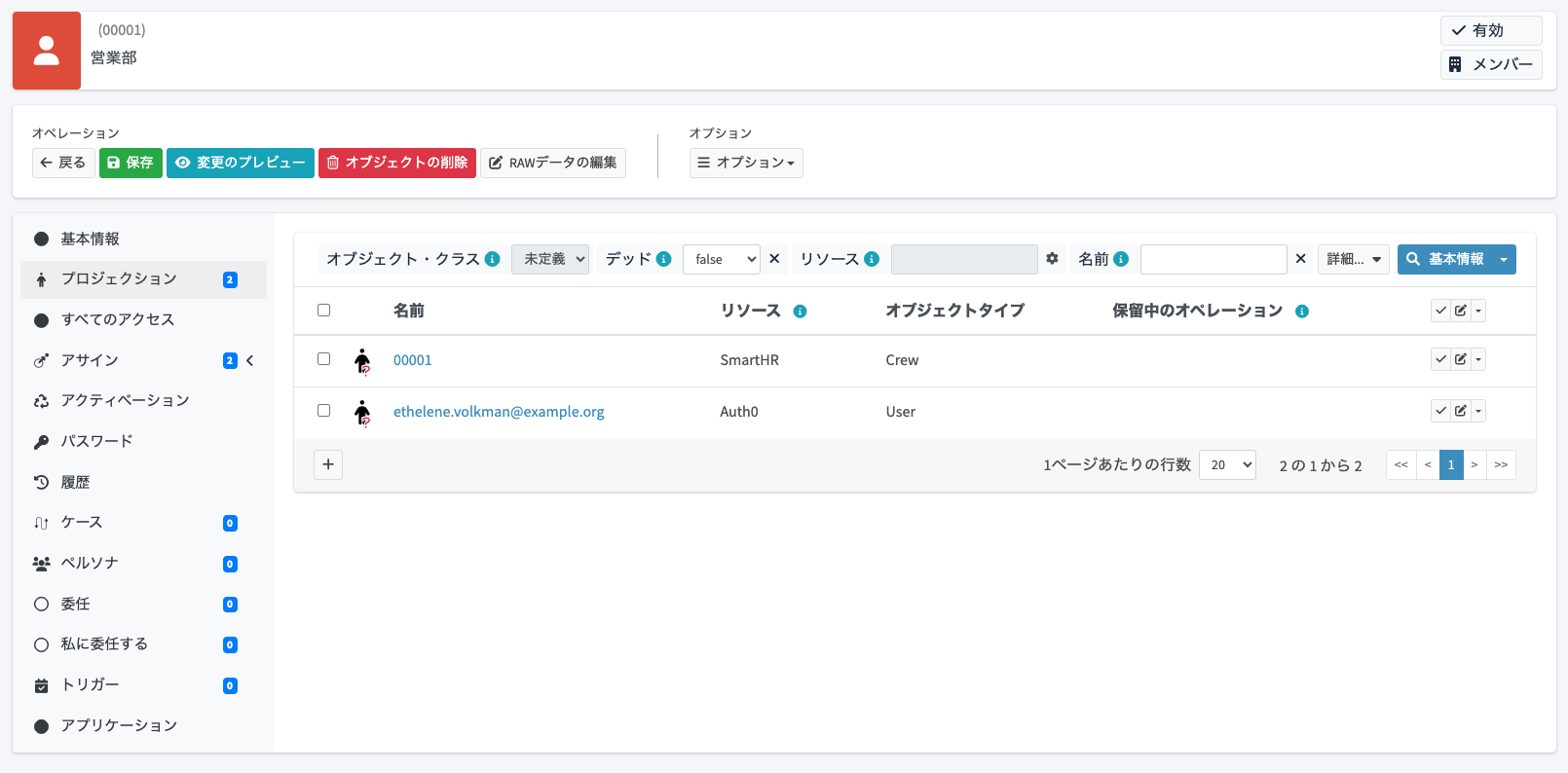Click the header row edit action icon

pos(1461,311)
